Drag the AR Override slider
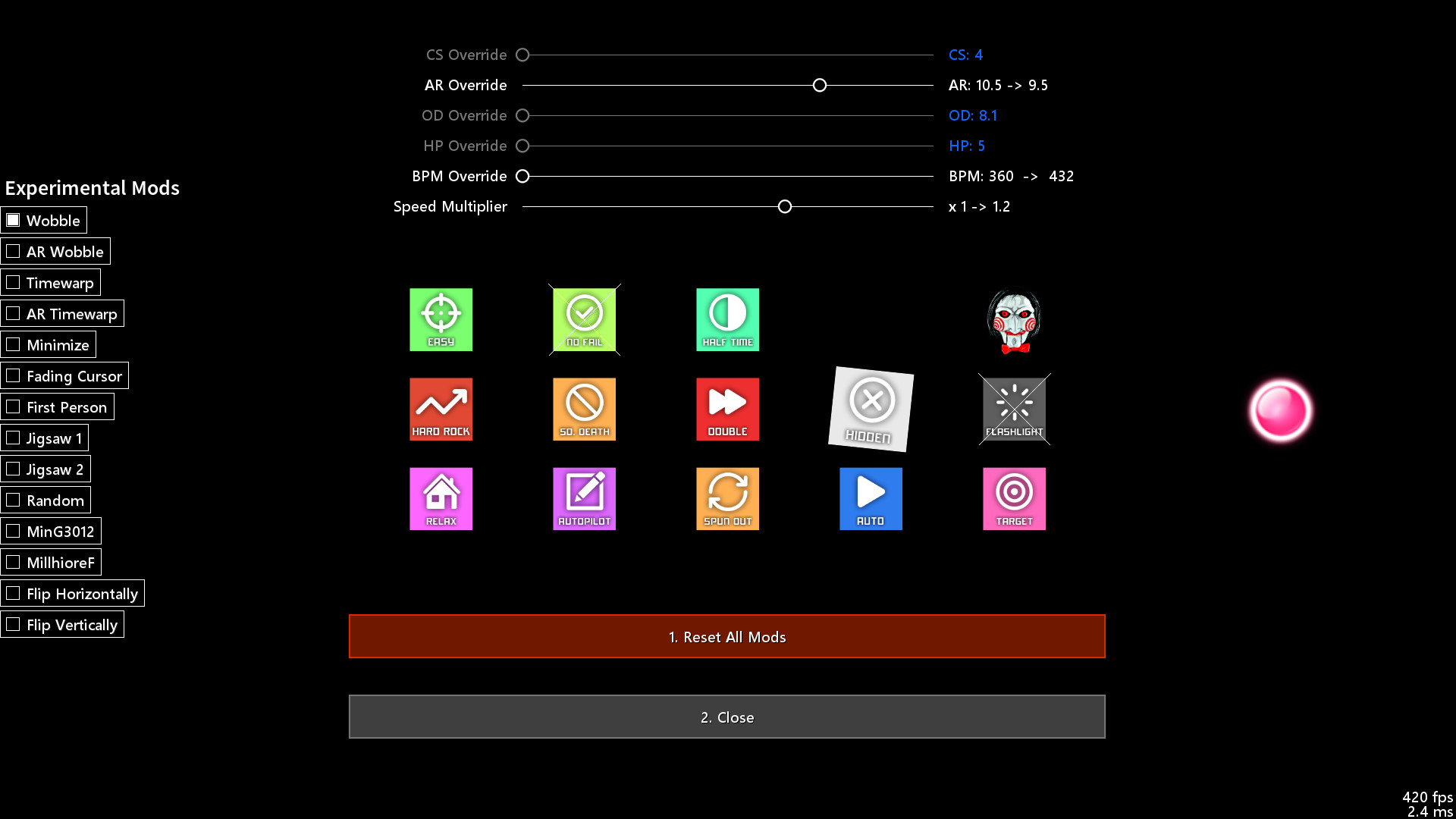The image size is (1456, 819). point(819,85)
